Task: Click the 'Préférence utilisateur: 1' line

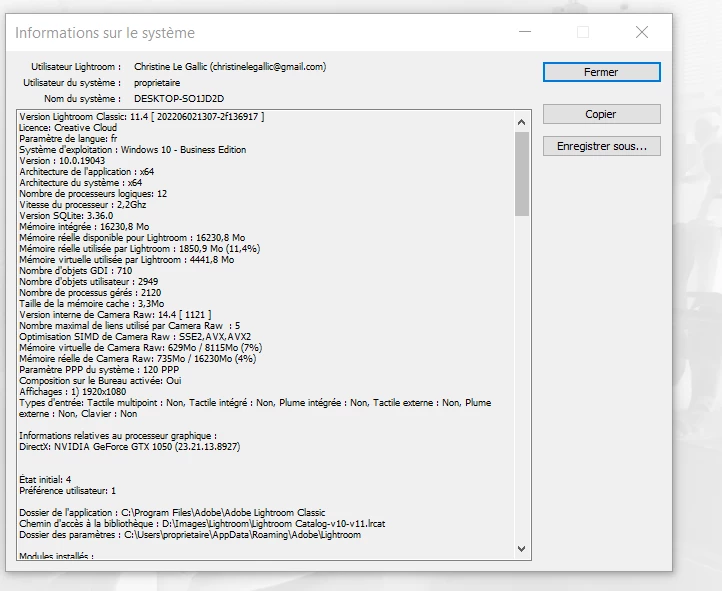Action: click(68, 491)
